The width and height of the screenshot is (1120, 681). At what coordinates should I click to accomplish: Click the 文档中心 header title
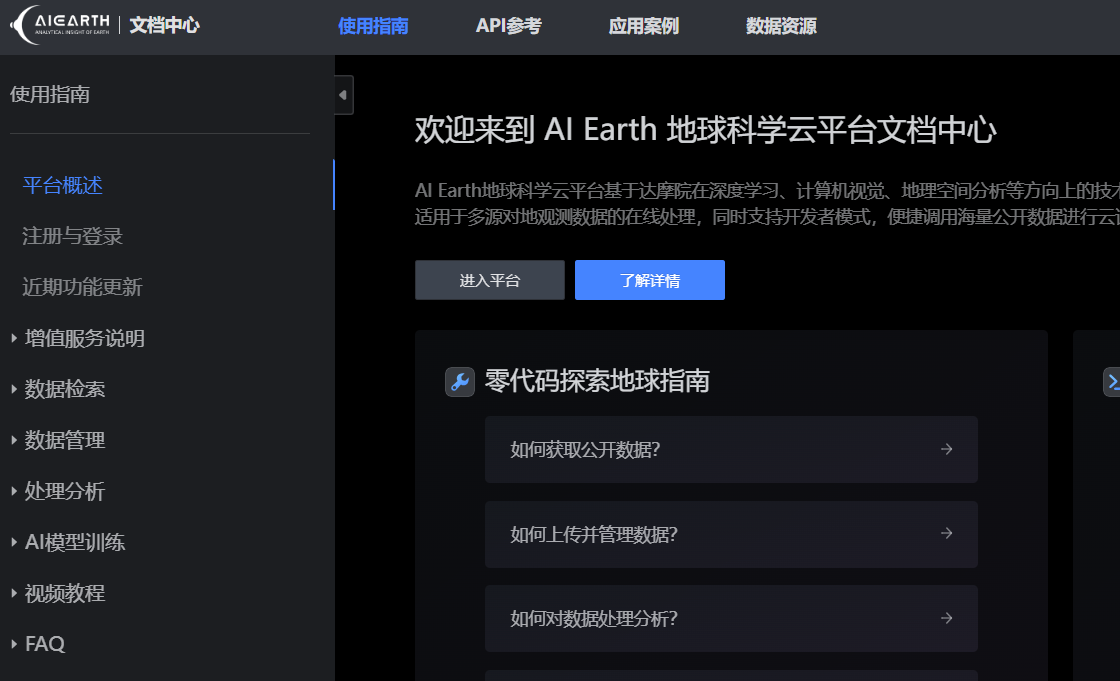click(x=164, y=25)
